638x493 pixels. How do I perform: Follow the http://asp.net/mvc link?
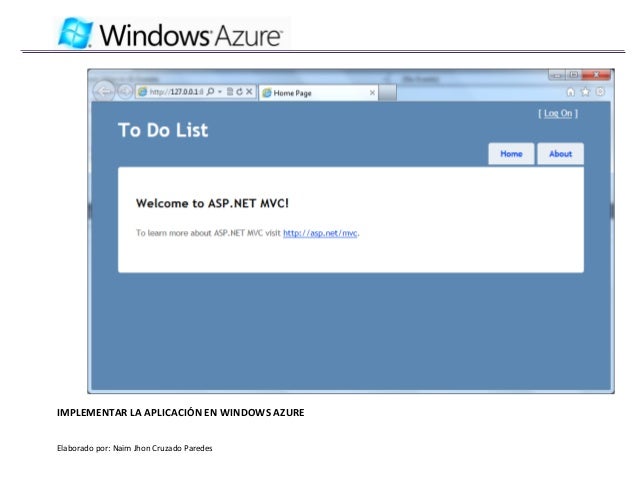(320, 233)
